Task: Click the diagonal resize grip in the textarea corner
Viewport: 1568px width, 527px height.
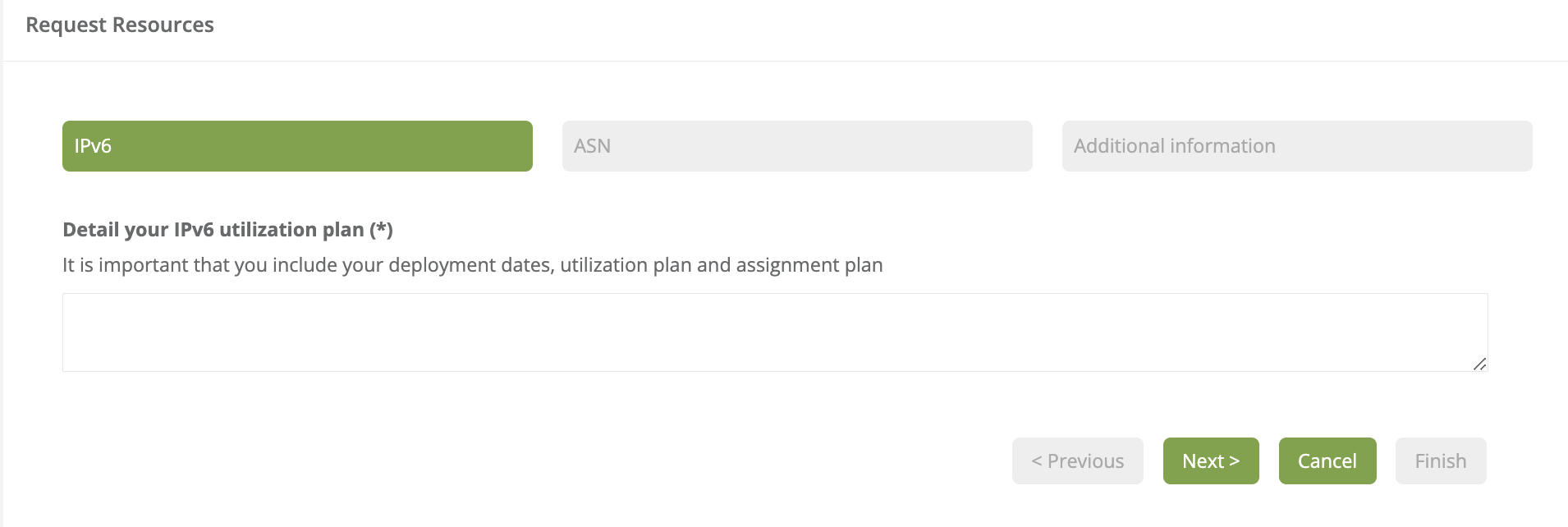Action: point(1479,364)
